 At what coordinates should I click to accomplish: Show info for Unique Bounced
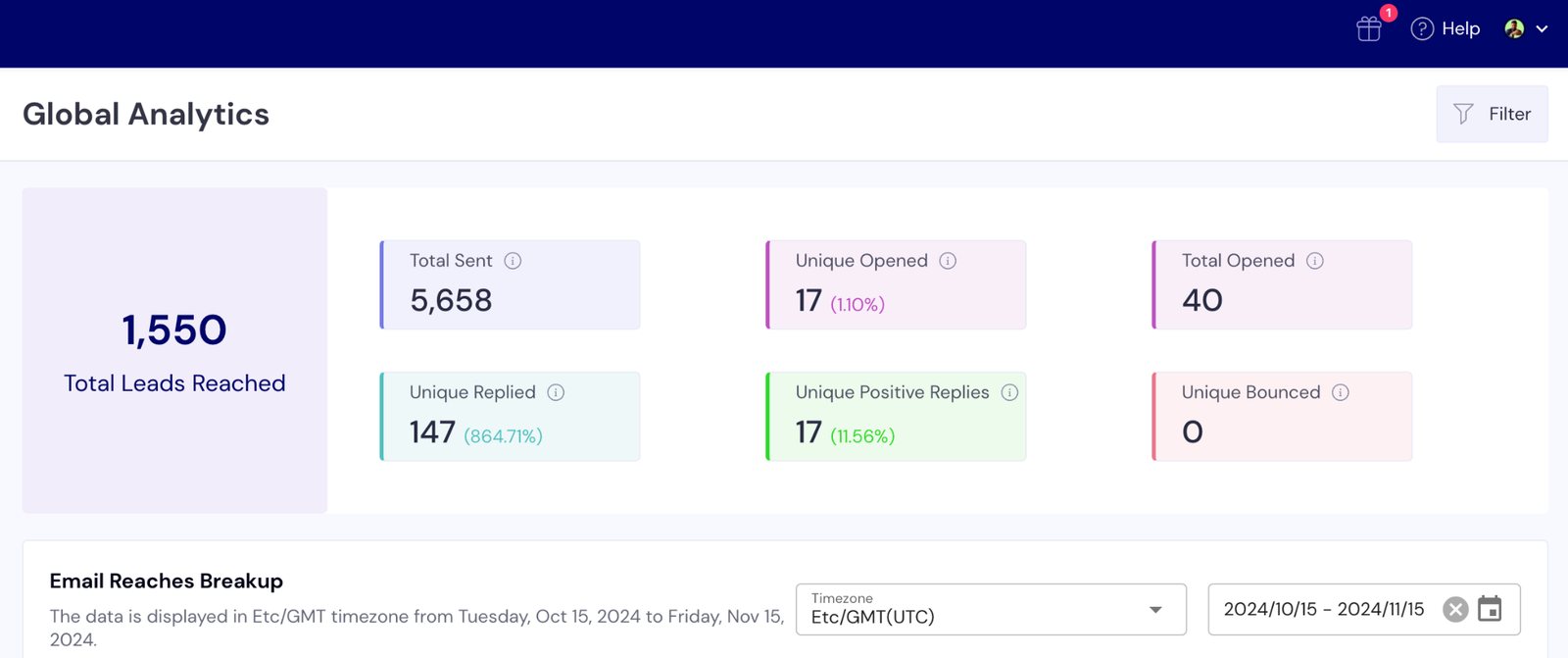point(1341,392)
